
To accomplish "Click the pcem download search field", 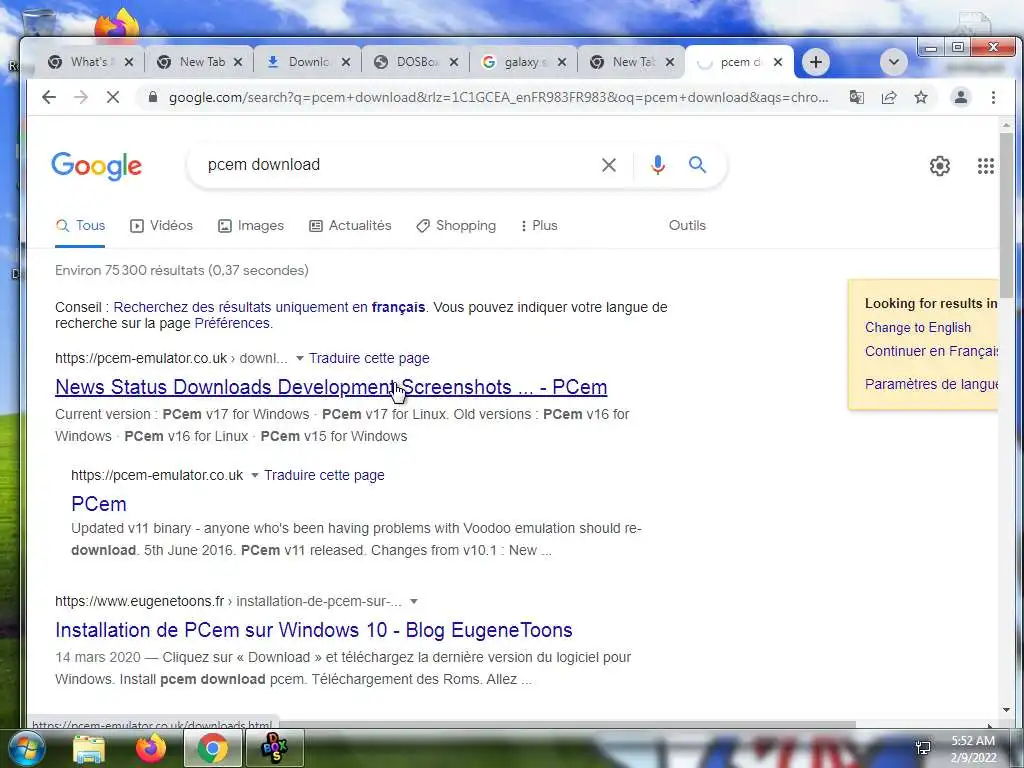I will pos(398,165).
